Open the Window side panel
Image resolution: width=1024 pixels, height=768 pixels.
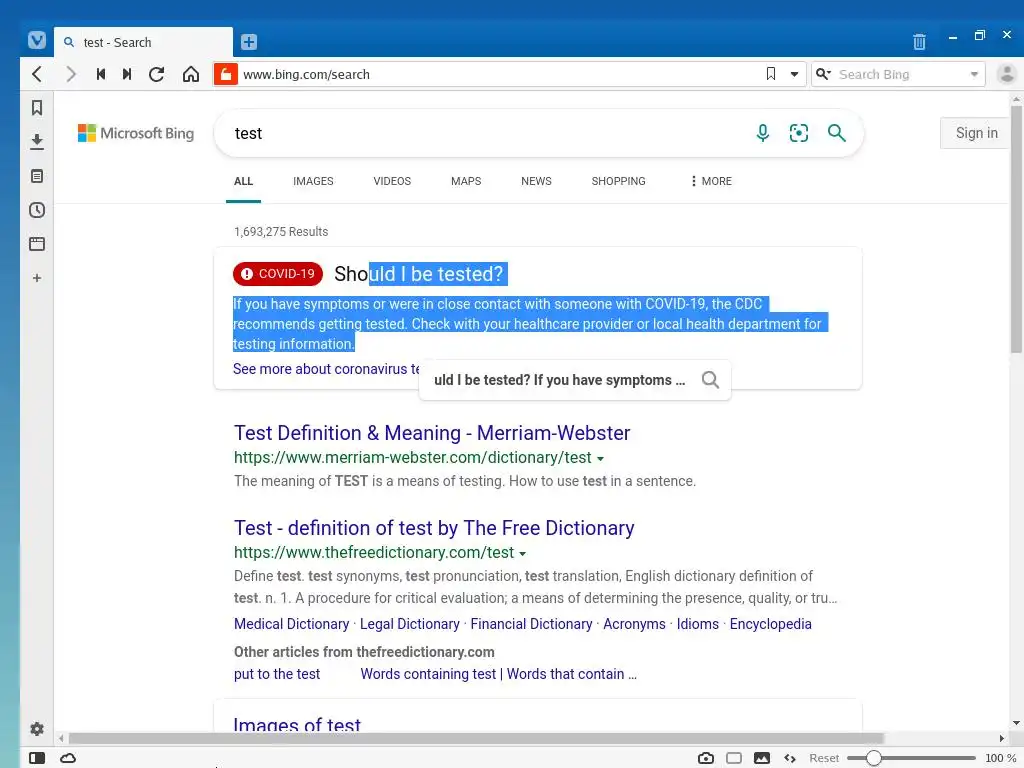37,244
